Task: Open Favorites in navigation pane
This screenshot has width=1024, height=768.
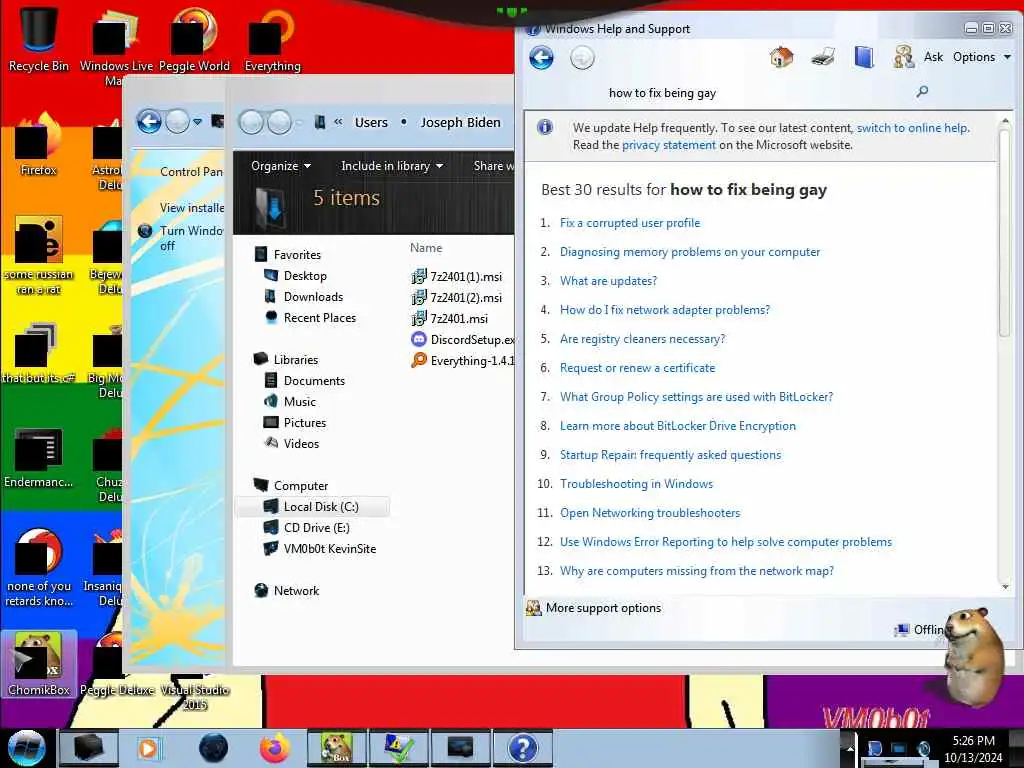Action: (288, 255)
